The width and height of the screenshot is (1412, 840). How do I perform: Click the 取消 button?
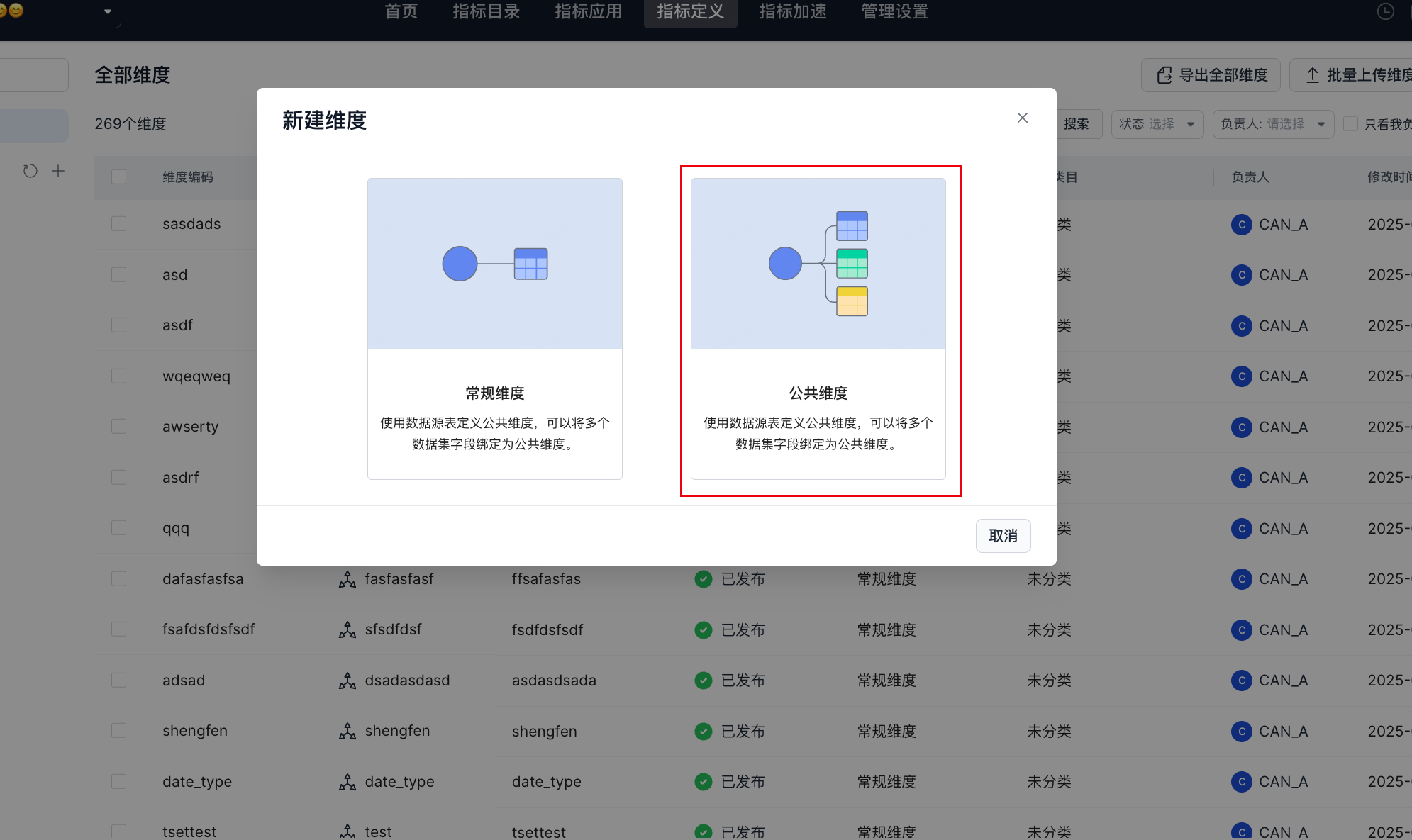pos(1002,536)
